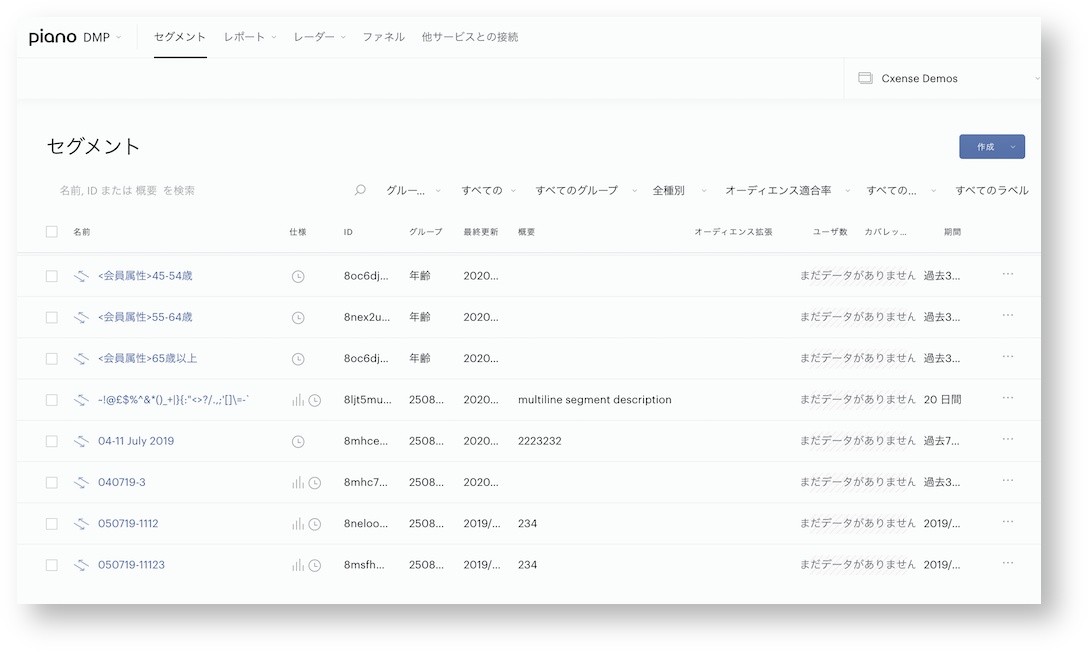Open the 全種別 type filter dropdown

point(679,190)
